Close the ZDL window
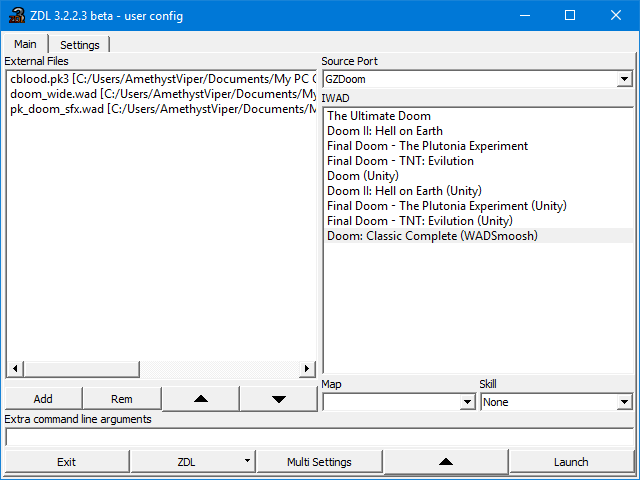This screenshot has height=480, width=640. (x=616, y=16)
